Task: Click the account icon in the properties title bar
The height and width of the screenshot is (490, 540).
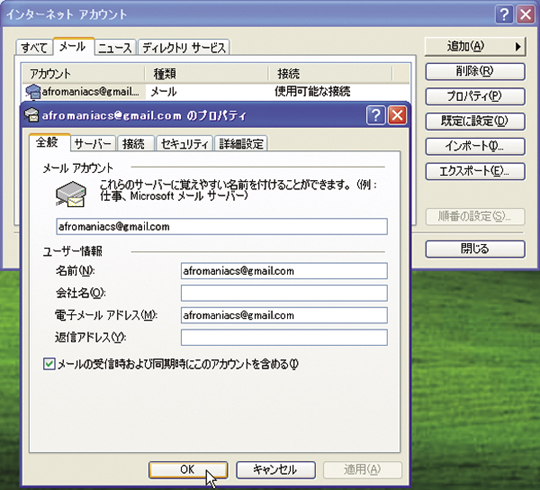Action: 31,115
